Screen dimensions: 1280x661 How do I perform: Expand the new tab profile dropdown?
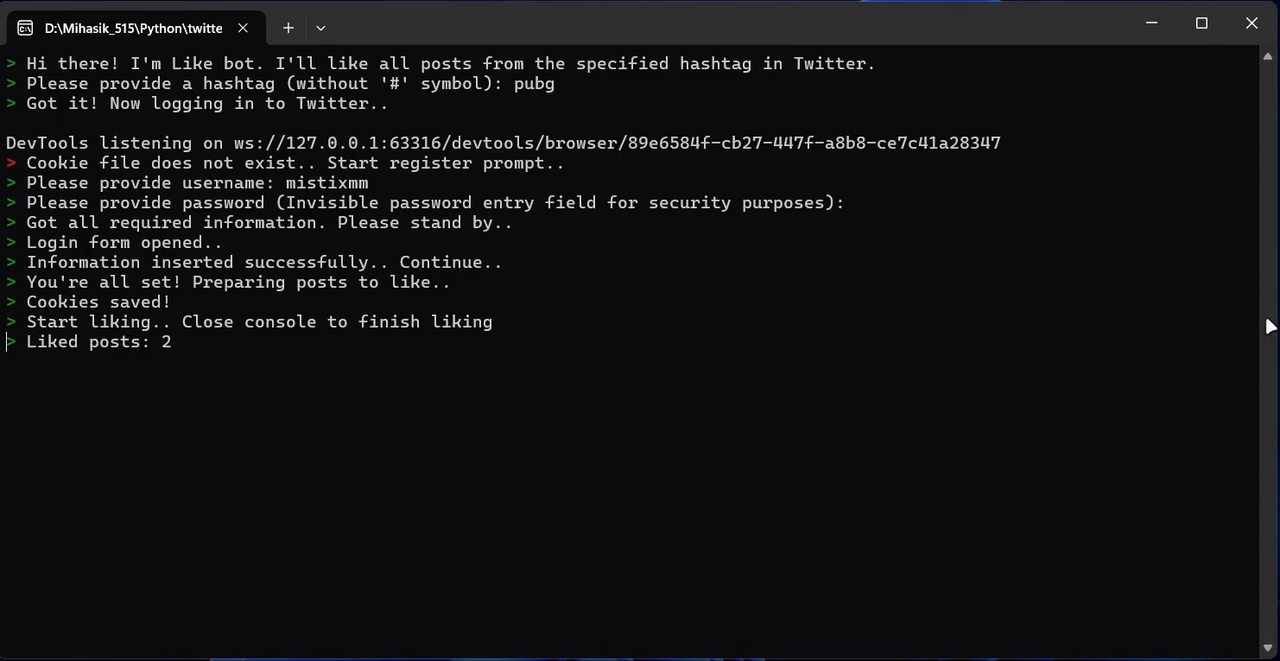[x=321, y=28]
